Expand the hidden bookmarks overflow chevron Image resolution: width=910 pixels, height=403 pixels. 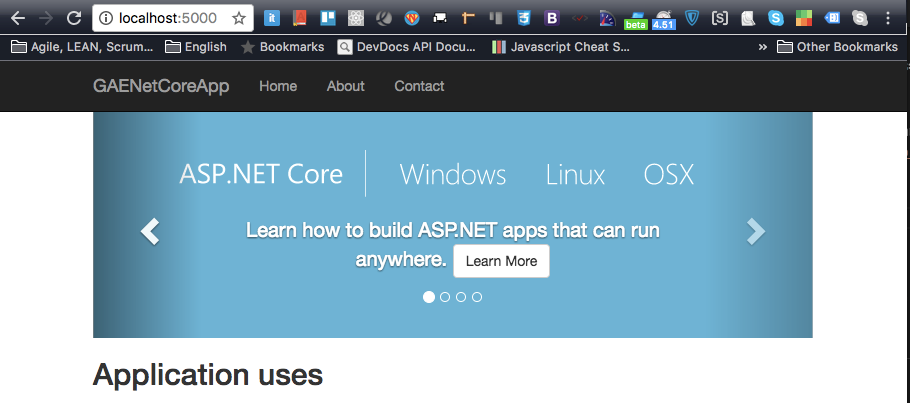tap(763, 47)
